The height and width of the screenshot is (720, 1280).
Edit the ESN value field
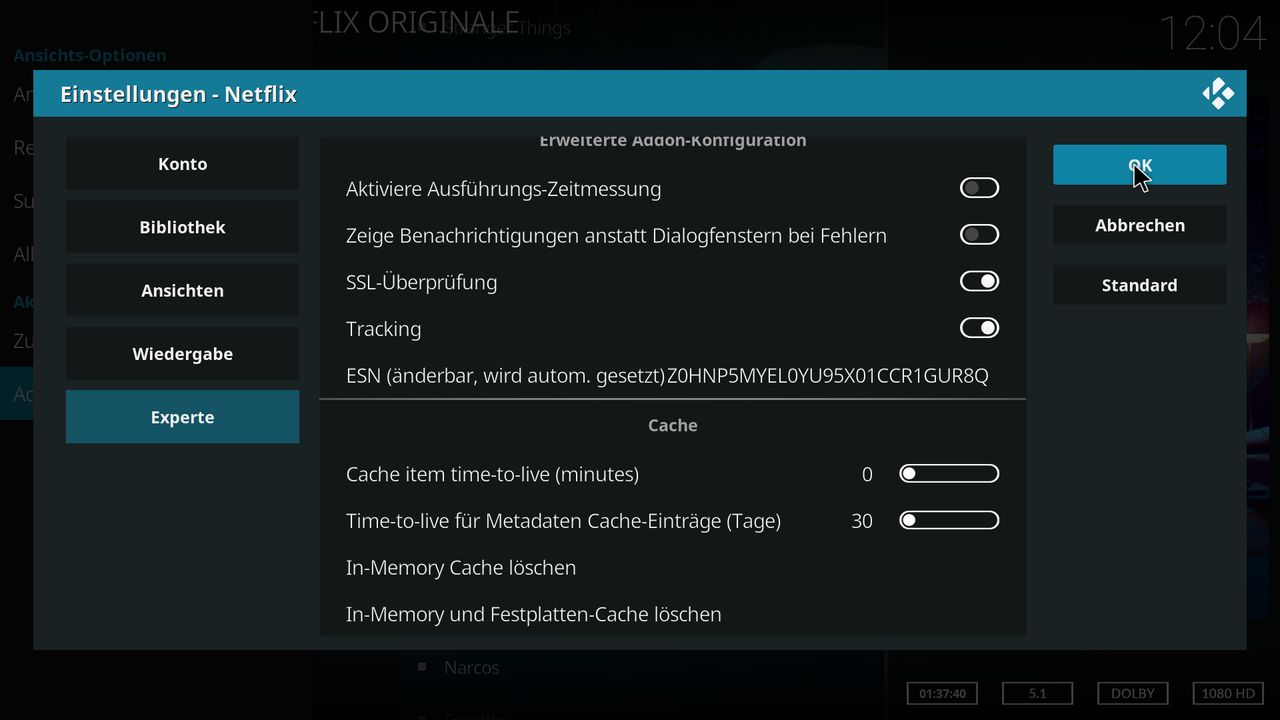[x=672, y=375]
